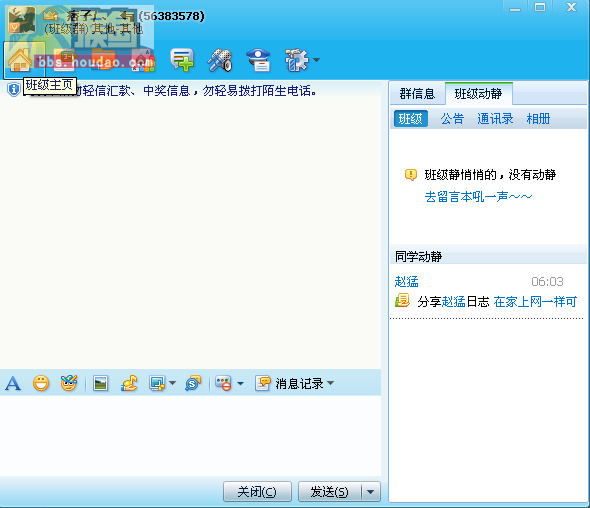Click into the message input box
This screenshot has height=508, width=590.
coord(190,436)
